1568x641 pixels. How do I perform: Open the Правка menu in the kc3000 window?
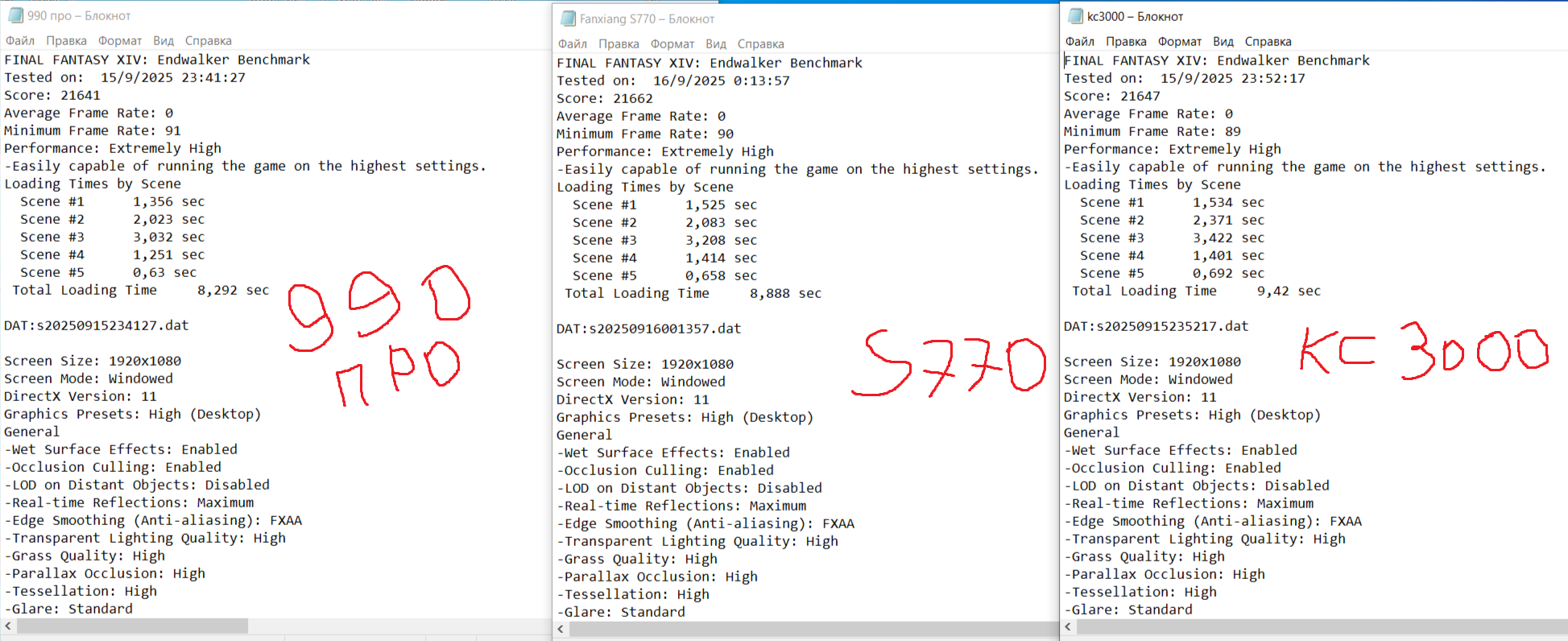pyautogui.click(x=1126, y=42)
